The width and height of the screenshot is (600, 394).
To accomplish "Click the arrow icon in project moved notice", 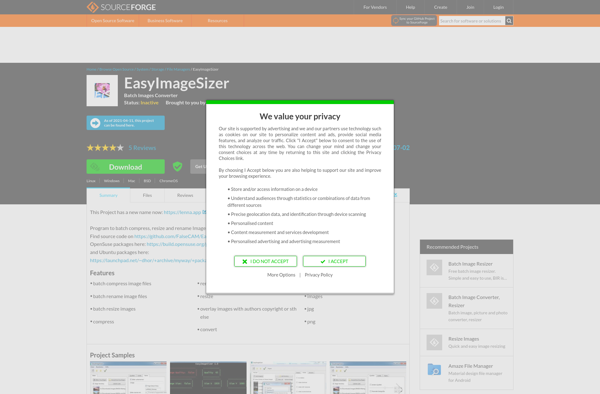I will click(x=95, y=123).
